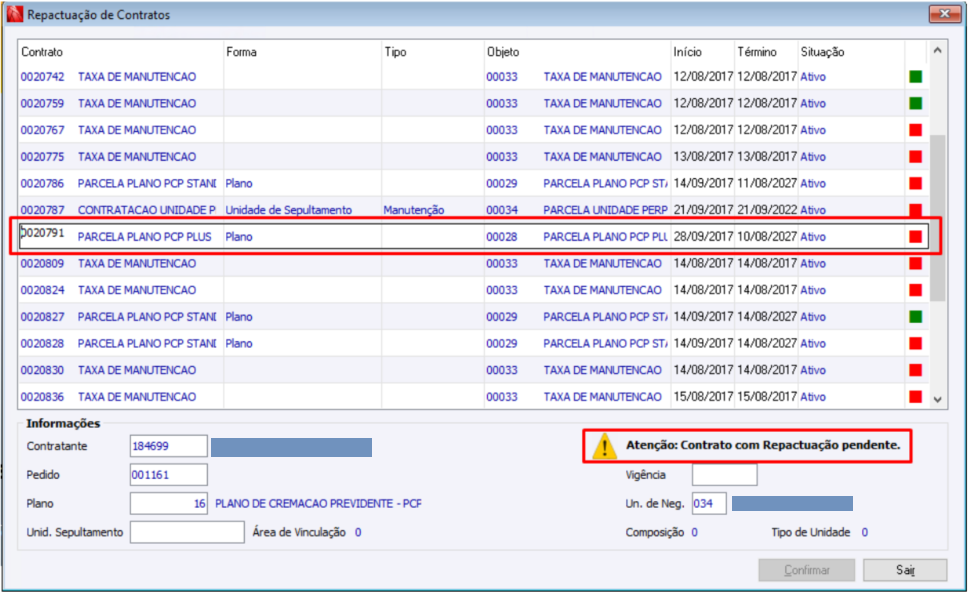Select contract number 0020767
969x594 pixels.
(x=42, y=130)
